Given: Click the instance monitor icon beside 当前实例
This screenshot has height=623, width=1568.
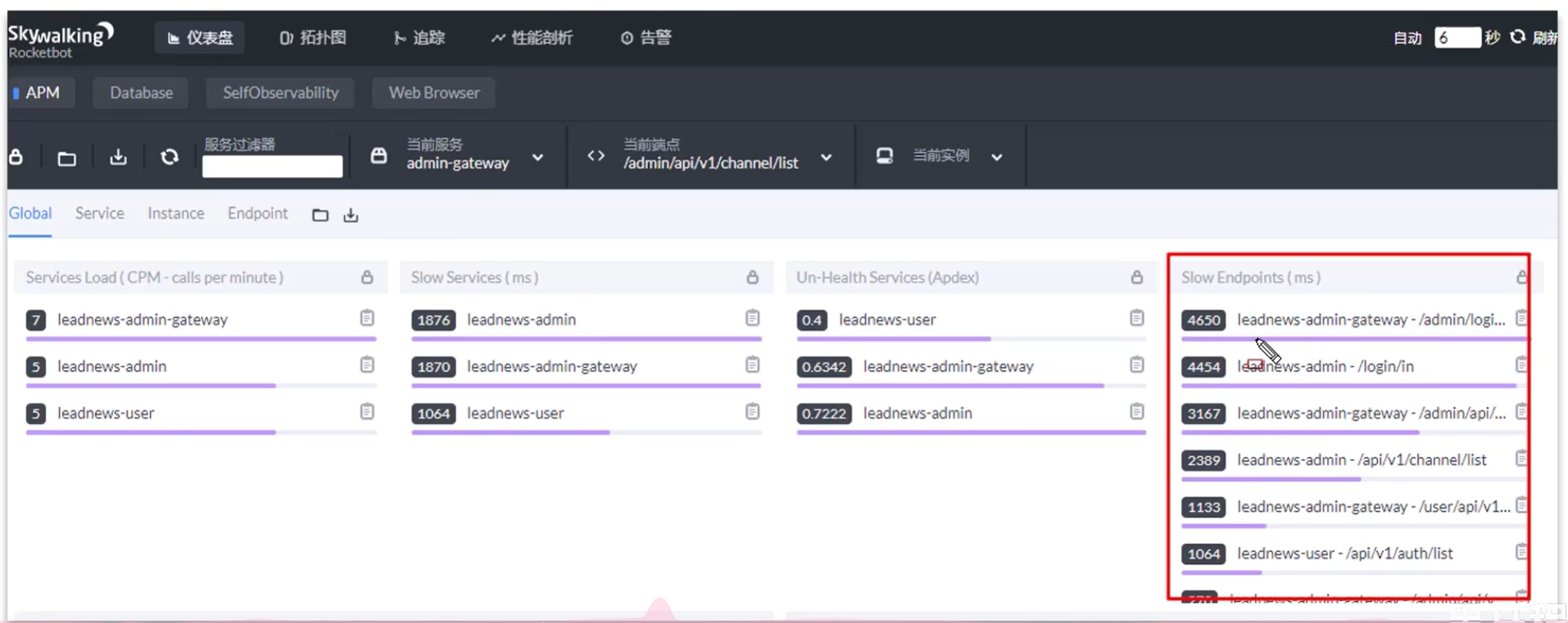Looking at the screenshot, I should point(884,156).
